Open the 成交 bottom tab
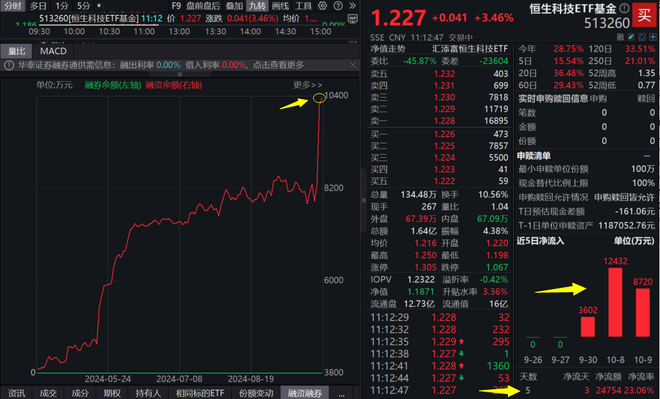This screenshot has width=660, height=399. [48, 393]
